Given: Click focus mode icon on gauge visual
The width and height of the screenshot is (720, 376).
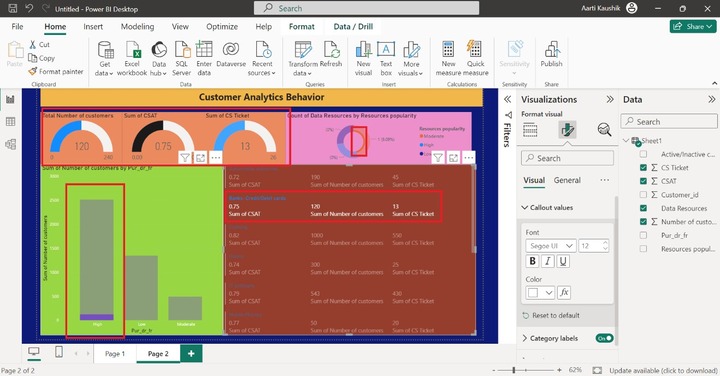Looking at the screenshot, I should coord(200,158).
